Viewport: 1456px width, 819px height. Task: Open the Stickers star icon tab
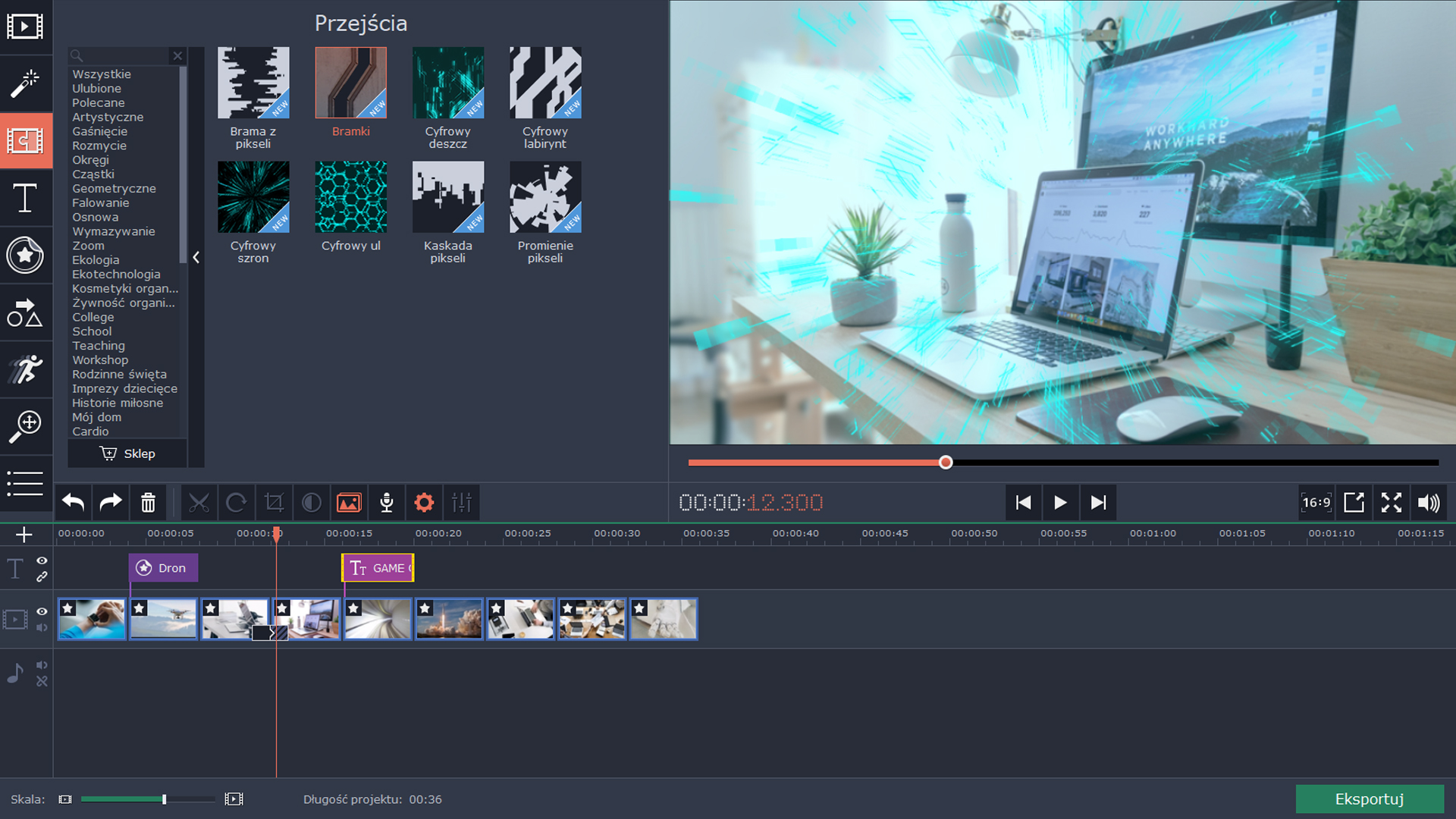click(x=25, y=255)
